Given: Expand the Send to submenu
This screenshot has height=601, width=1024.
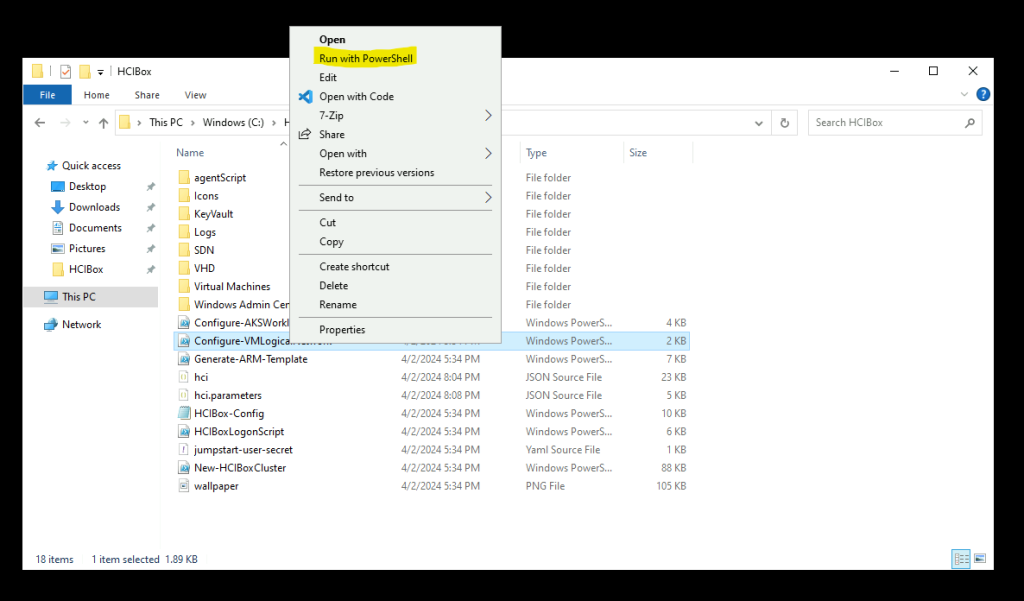Looking at the screenshot, I should (x=487, y=197).
